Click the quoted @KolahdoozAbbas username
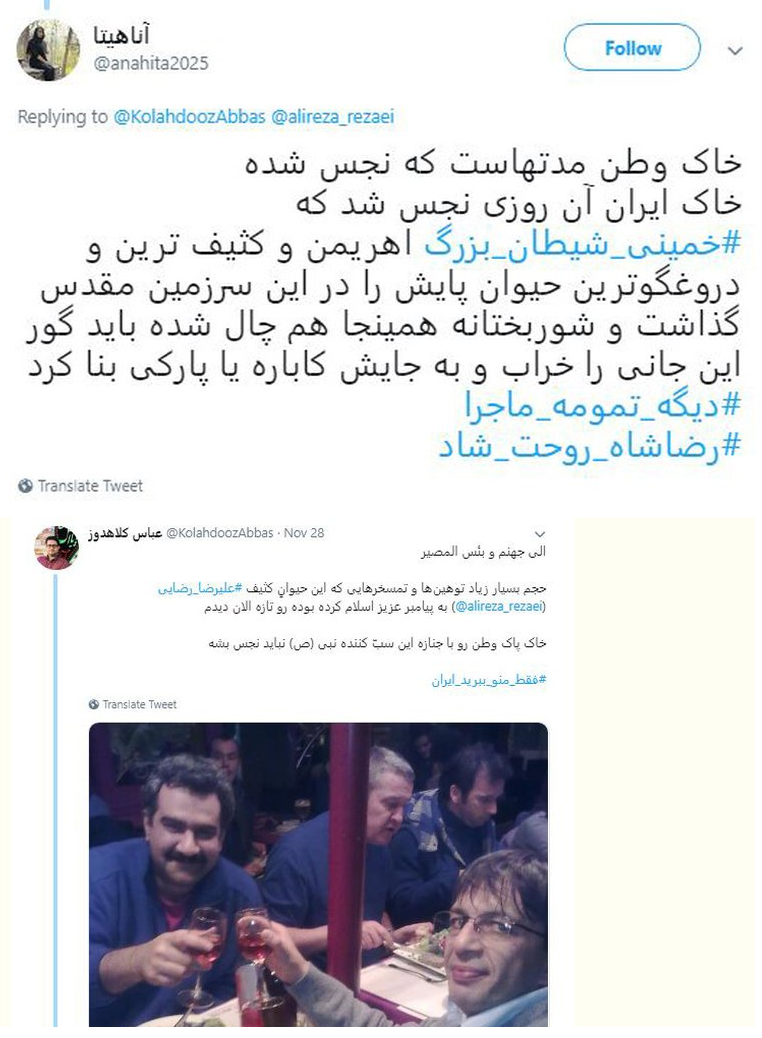Screen dimensions: 762x1038 pyautogui.click(x=218, y=533)
